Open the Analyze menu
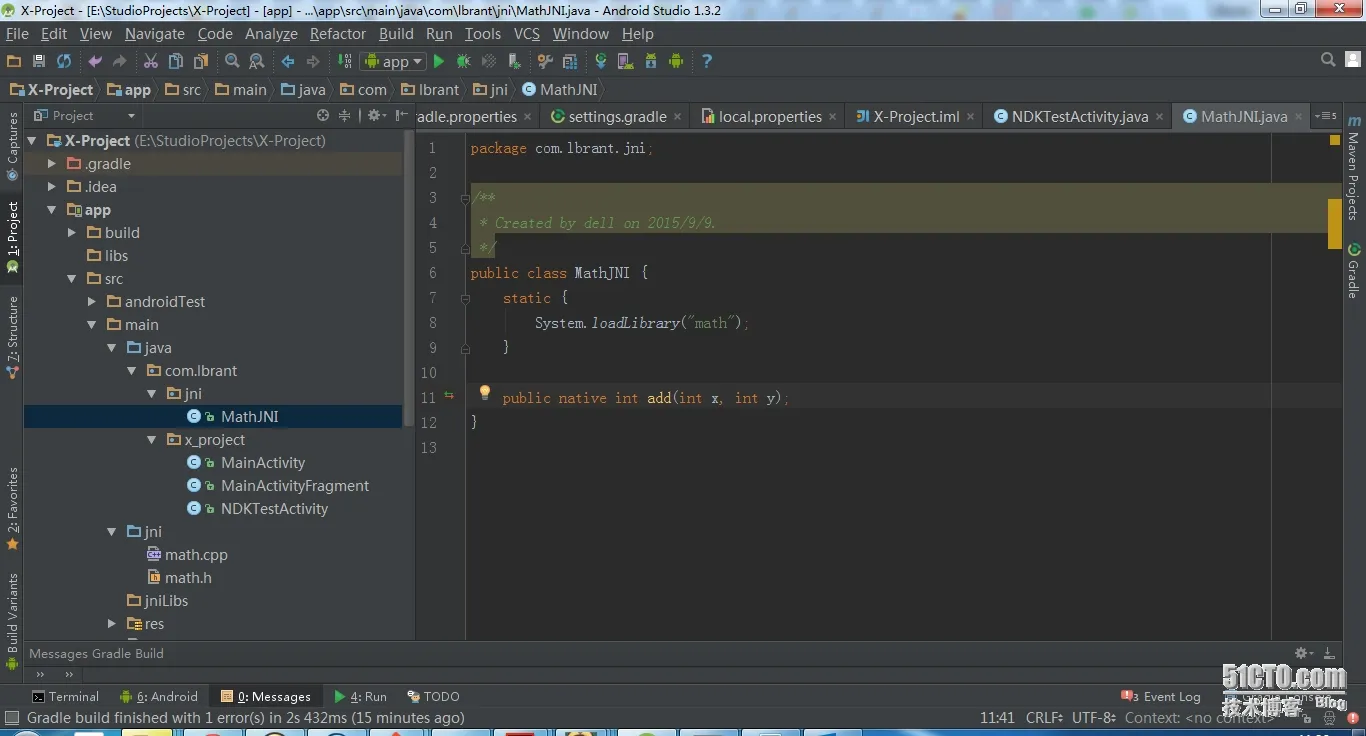This screenshot has width=1366, height=736. (x=271, y=34)
